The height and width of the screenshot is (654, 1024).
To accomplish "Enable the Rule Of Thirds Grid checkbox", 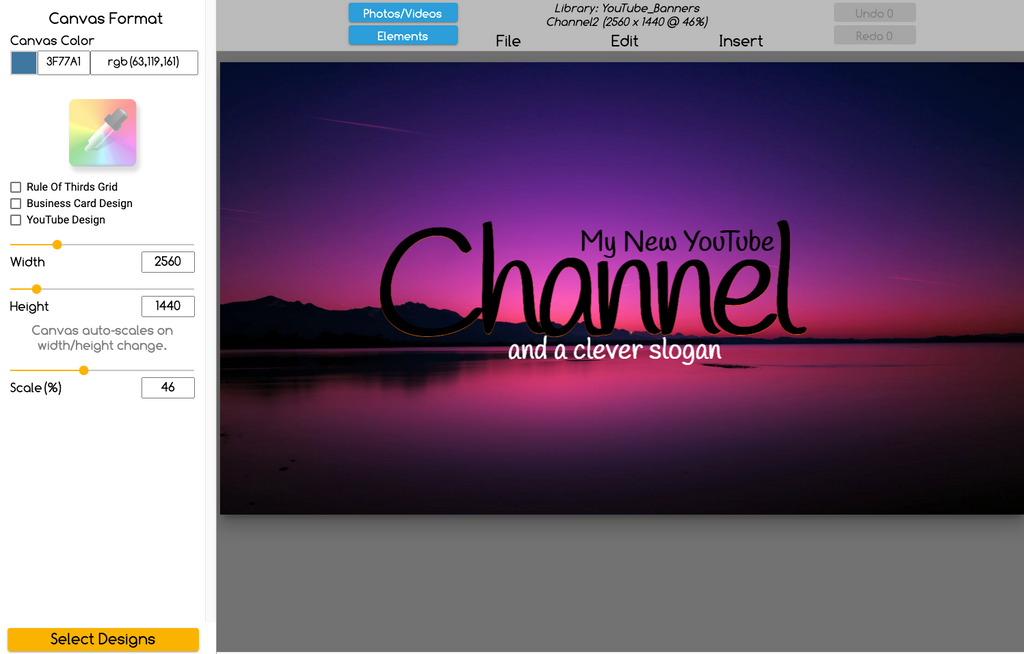I will pos(16,187).
